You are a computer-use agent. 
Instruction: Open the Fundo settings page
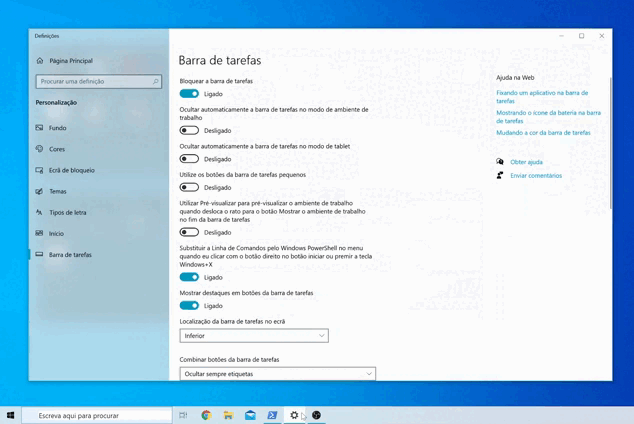pyautogui.click(x=57, y=128)
